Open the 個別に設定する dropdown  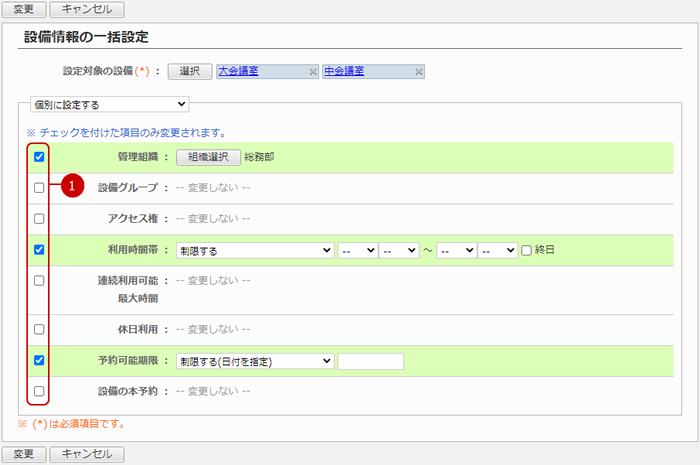pos(109,103)
